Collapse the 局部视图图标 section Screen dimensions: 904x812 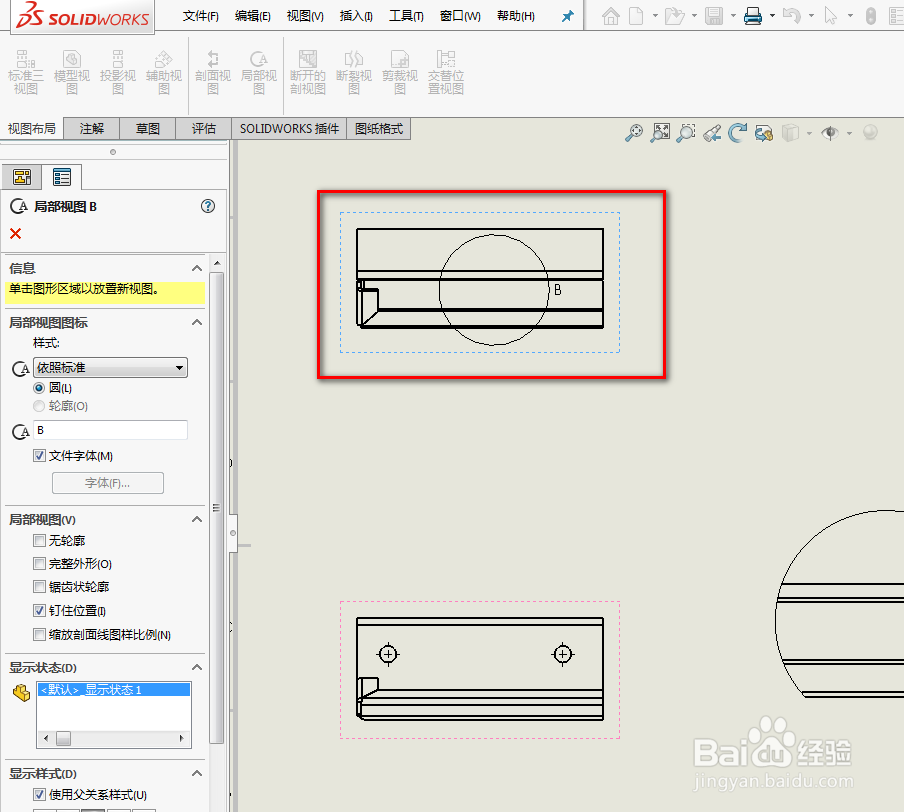(197, 322)
